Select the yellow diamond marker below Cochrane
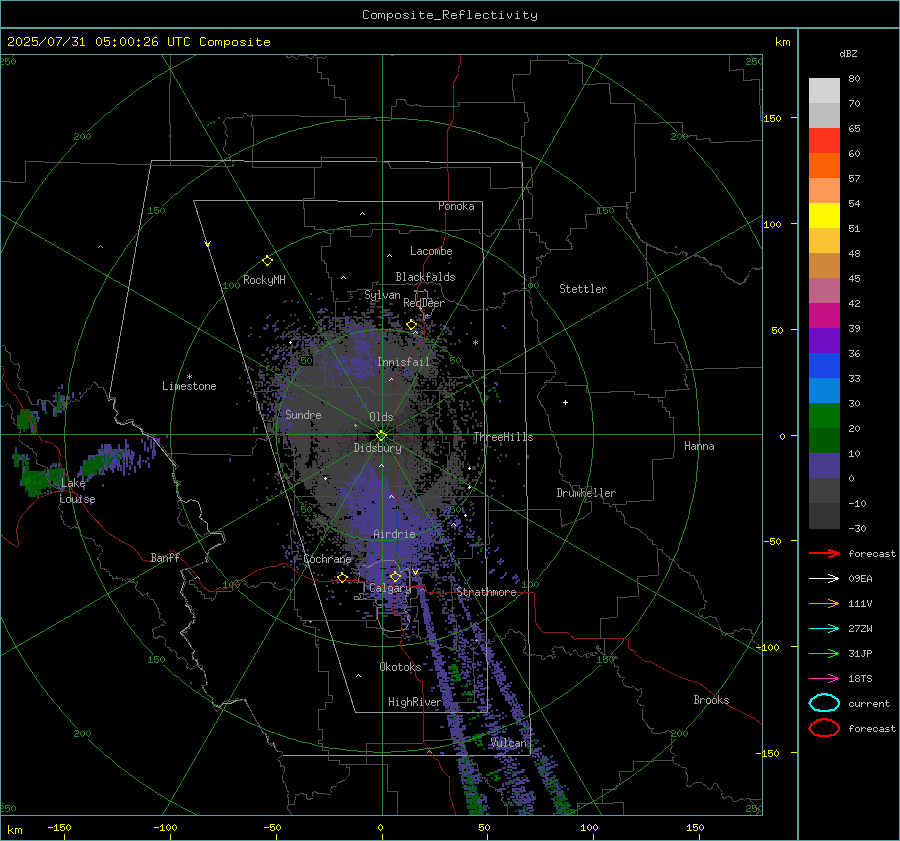This screenshot has width=900, height=841. 342,577
